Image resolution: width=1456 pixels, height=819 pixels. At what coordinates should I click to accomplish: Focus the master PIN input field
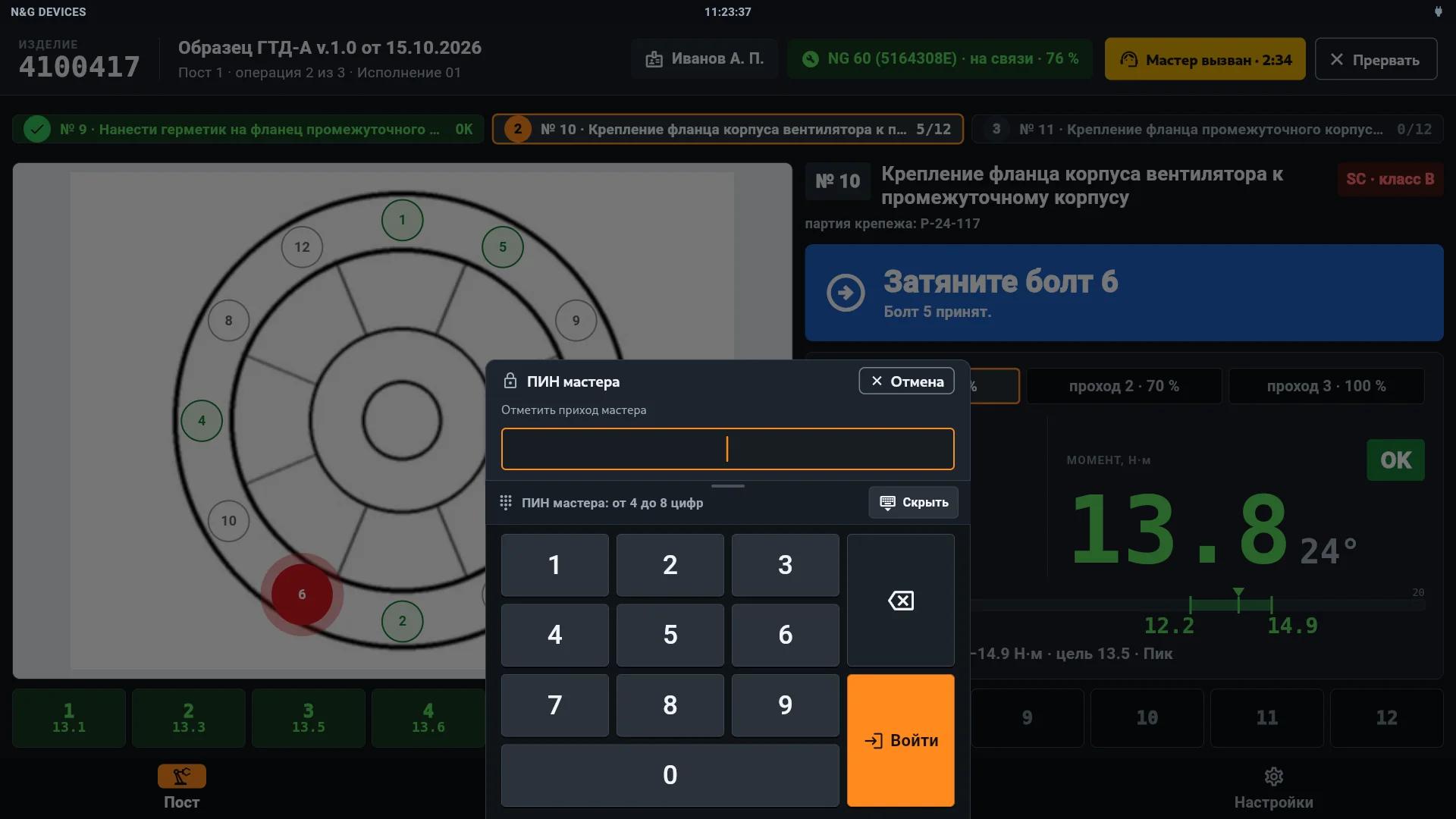727,449
